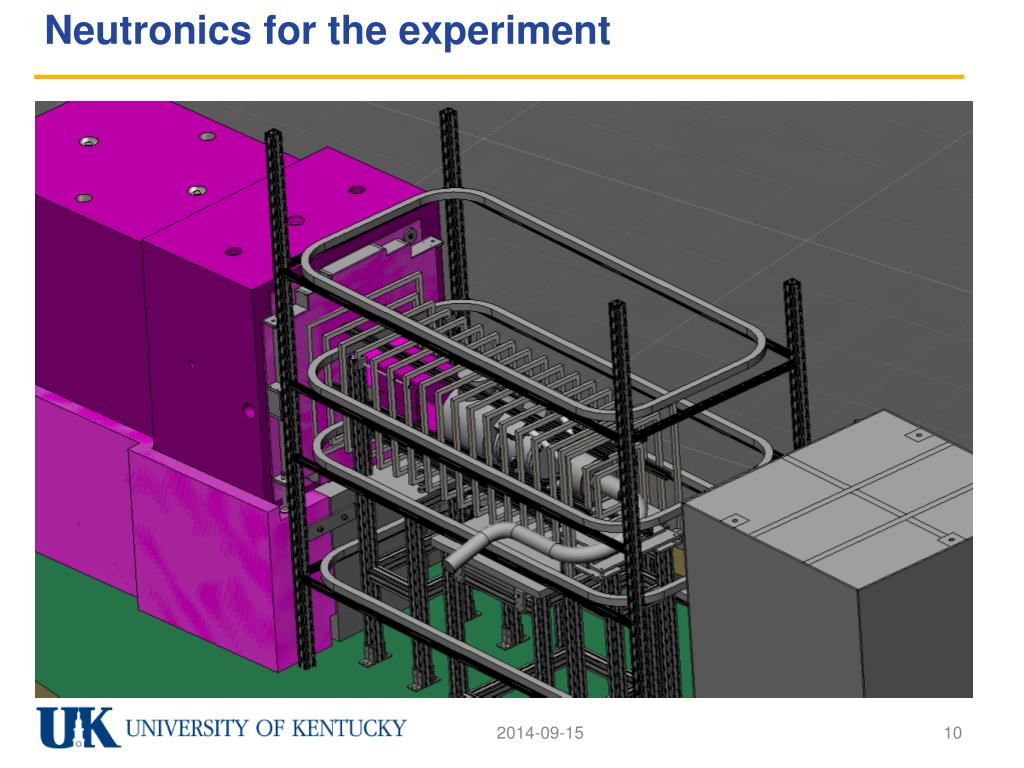Click the slide title 'Neutronics for the experiment'
The width and height of the screenshot is (1024, 768).
pyautogui.click(x=327, y=31)
